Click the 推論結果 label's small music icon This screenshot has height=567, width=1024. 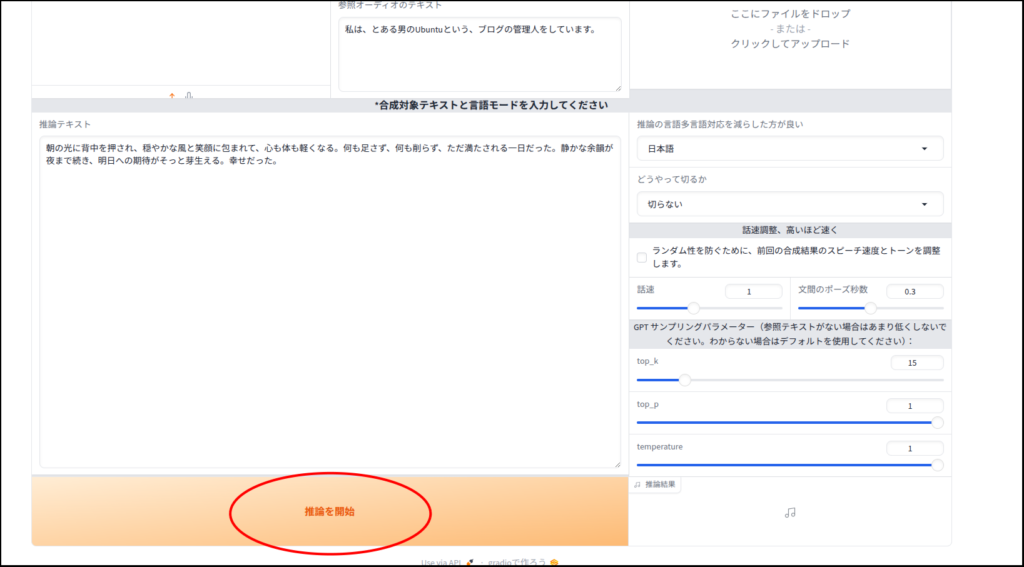pos(638,485)
